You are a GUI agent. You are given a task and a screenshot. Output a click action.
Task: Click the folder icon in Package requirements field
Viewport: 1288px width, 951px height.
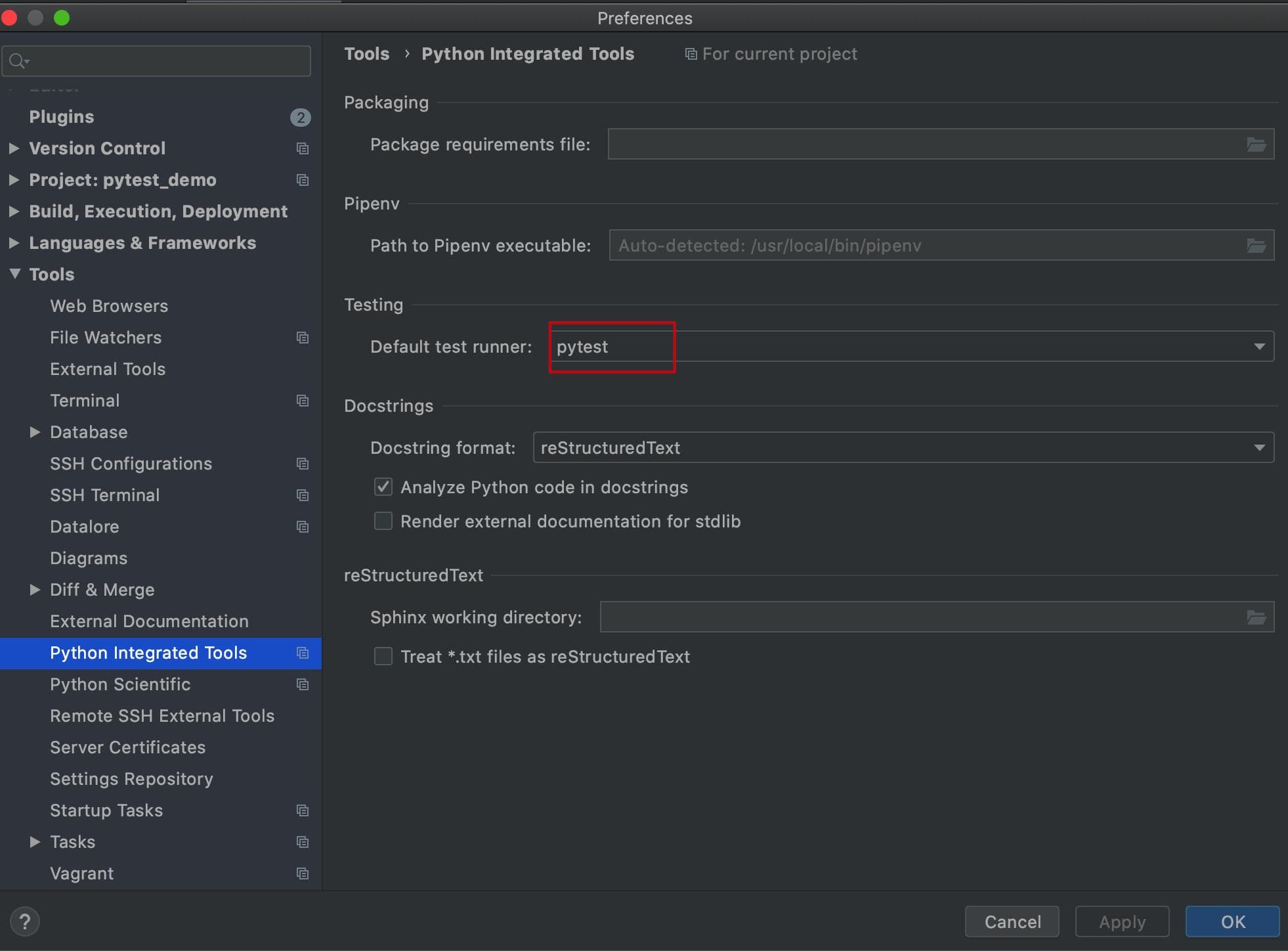click(x=1256, y=144)
